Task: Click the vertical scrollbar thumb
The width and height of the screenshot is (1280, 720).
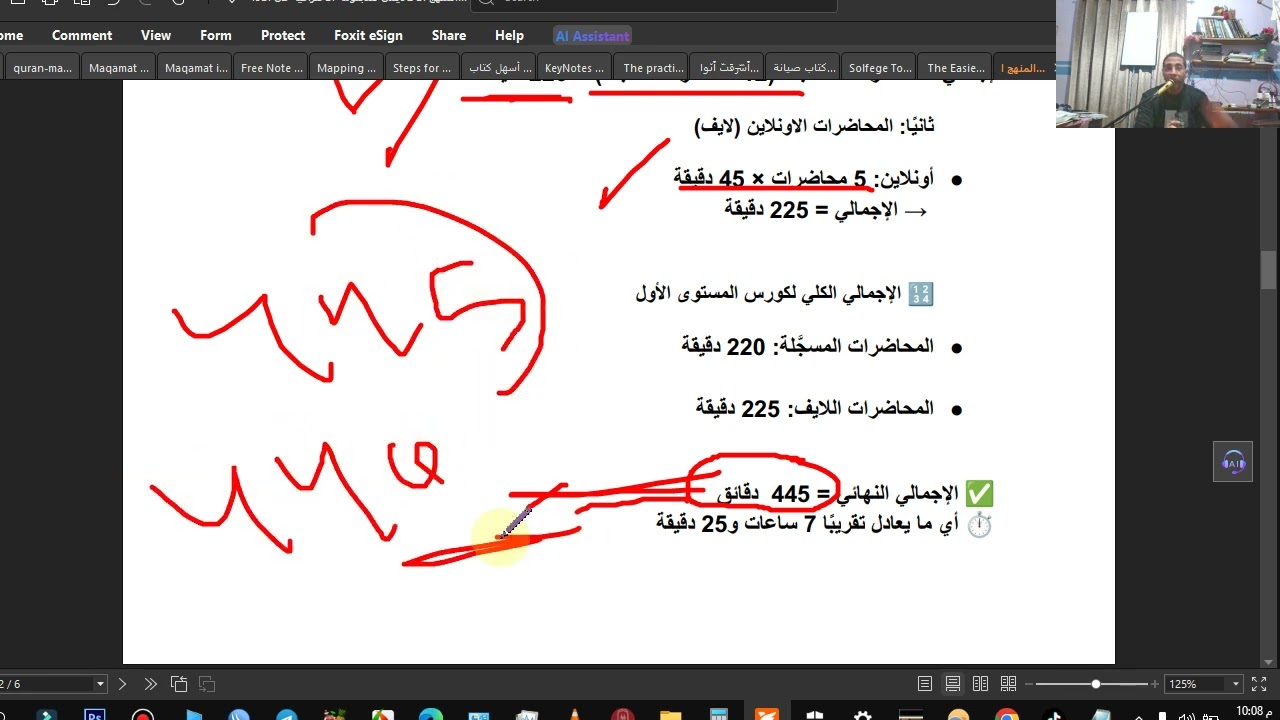Action: (x=1268, y=269)
